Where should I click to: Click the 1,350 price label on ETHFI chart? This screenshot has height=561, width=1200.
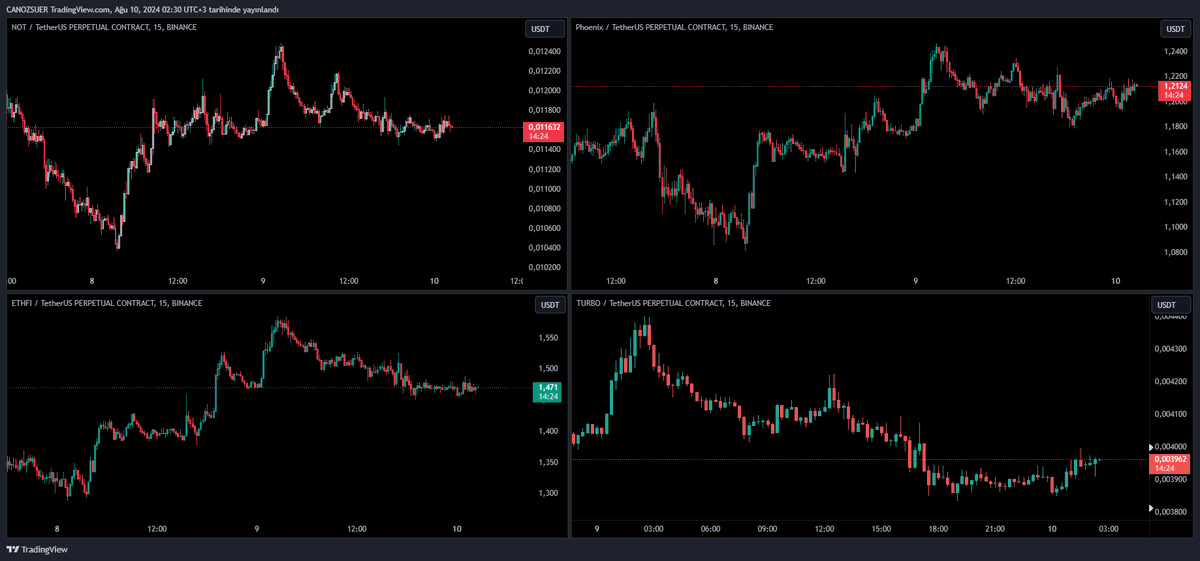(x=548, y=462)
